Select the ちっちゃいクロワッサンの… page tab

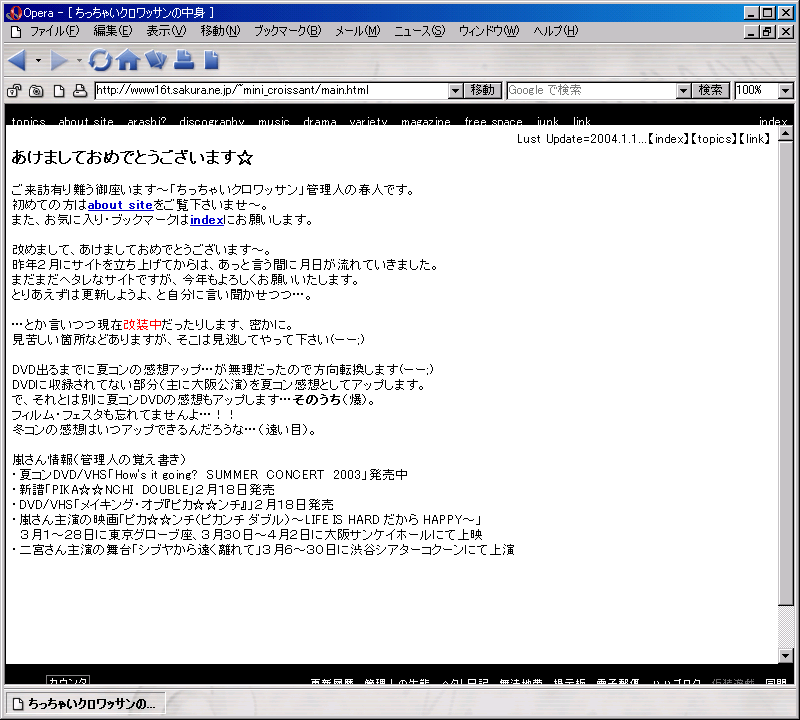point(86,704)
